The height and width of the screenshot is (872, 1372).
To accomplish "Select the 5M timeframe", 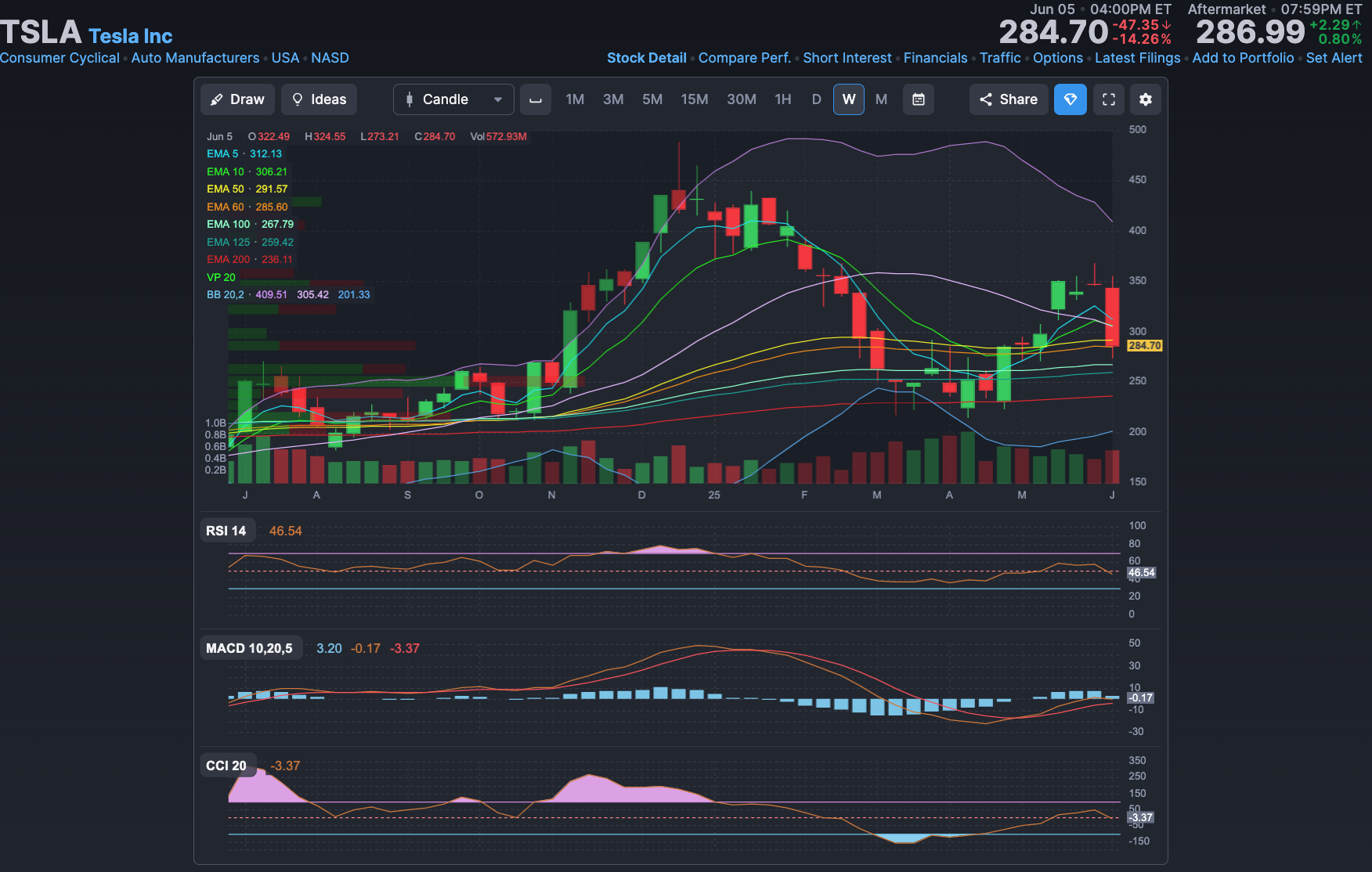I will 652,99.
